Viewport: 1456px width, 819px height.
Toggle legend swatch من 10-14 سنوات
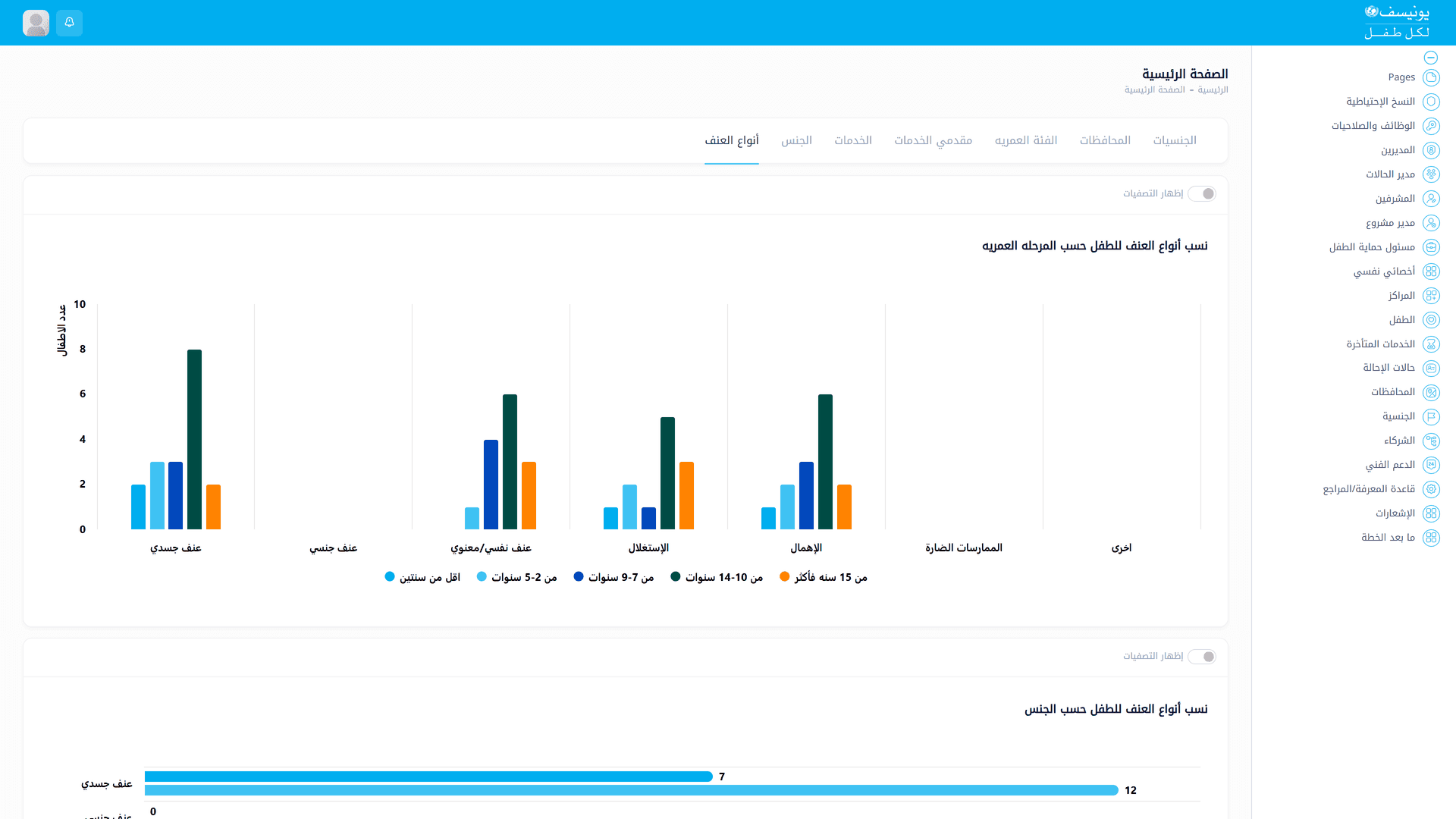pyautogui.click(x=676, y=577)
